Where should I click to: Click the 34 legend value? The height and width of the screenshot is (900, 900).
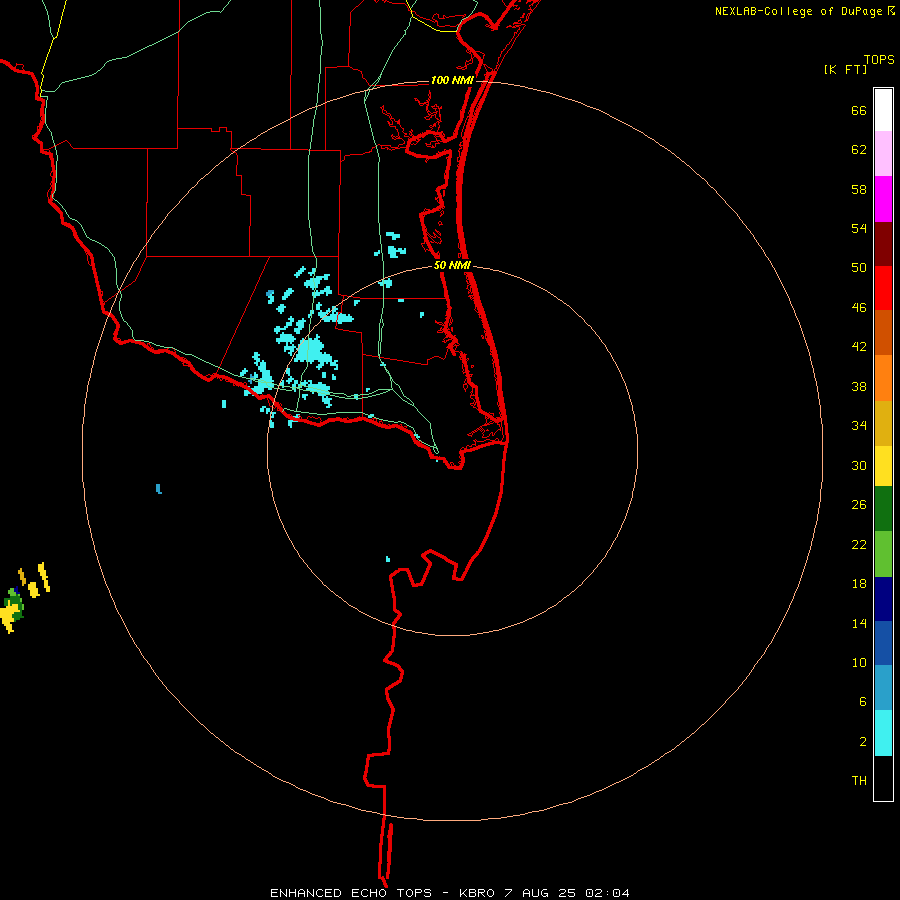859,426
